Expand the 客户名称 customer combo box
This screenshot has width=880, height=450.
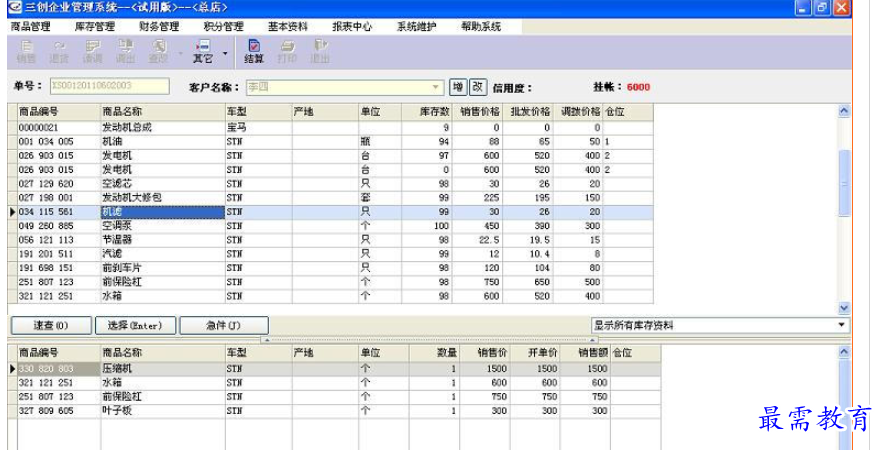click(x=436, y=88)
